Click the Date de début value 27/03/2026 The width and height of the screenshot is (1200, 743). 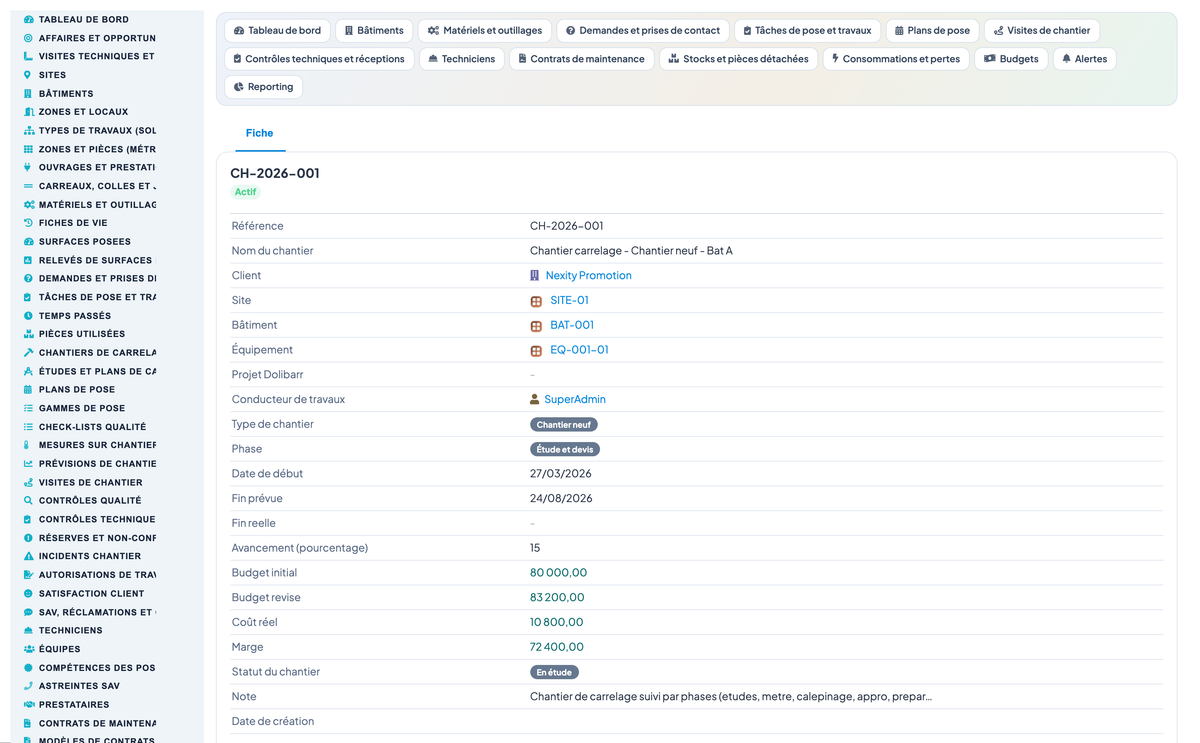(561, 474)
